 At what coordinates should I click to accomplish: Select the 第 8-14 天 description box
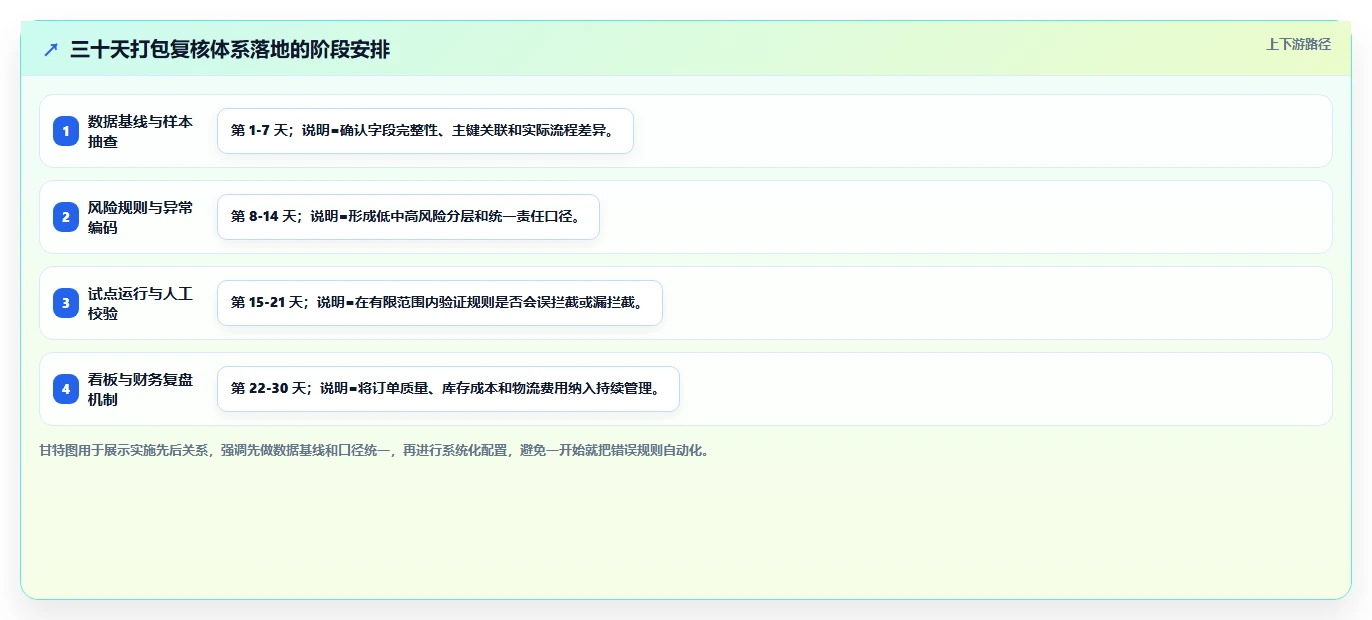pos(408,217)
